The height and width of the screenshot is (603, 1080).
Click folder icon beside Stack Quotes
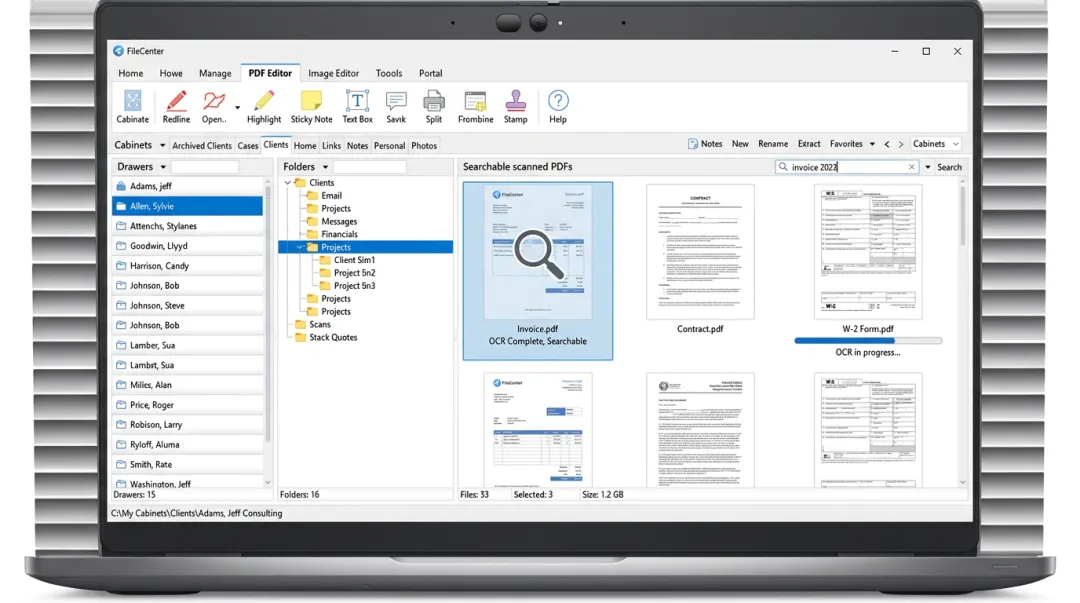click(x=300, y=338)
